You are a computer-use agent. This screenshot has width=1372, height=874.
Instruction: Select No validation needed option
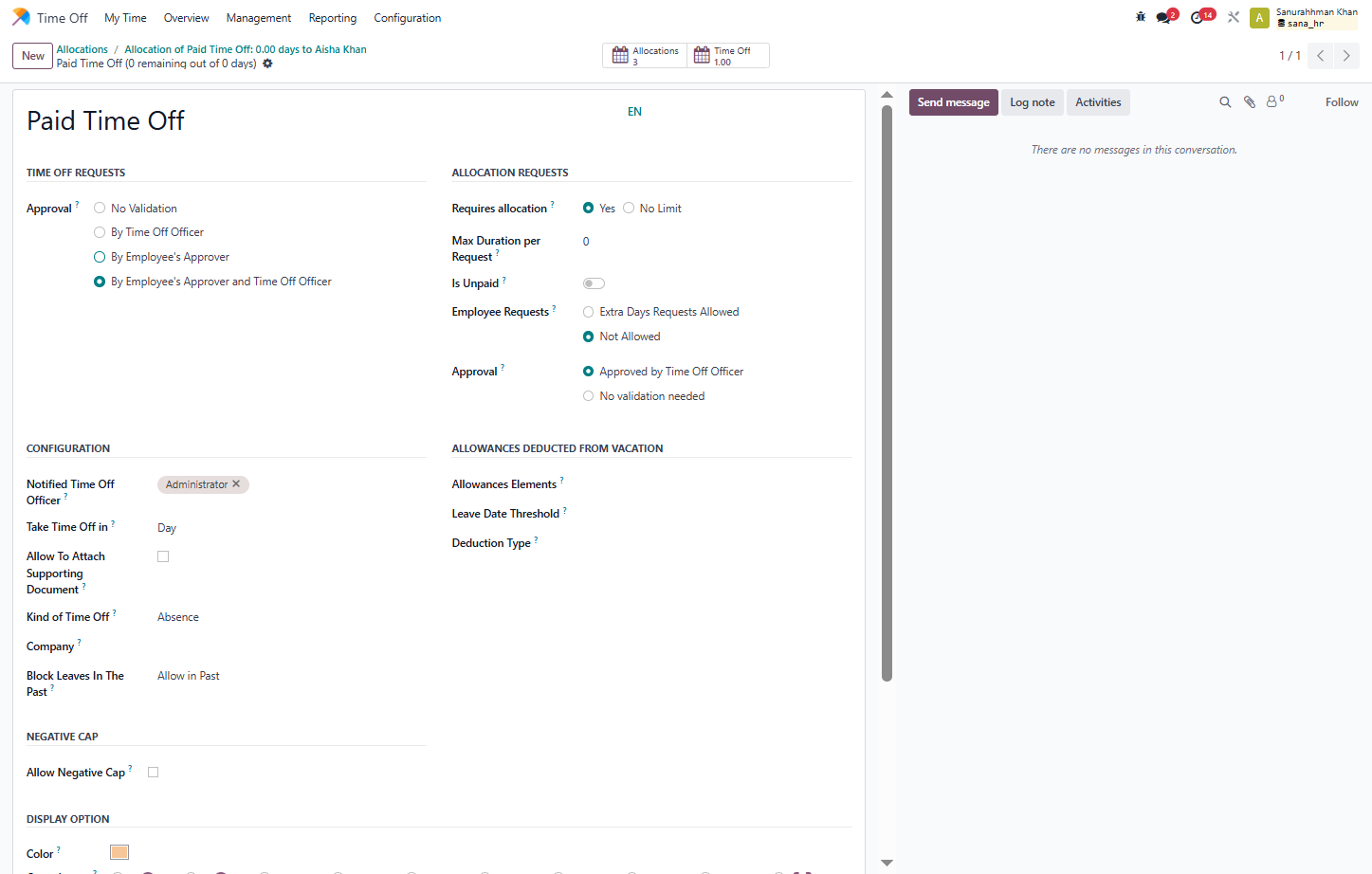pos(589,396)
